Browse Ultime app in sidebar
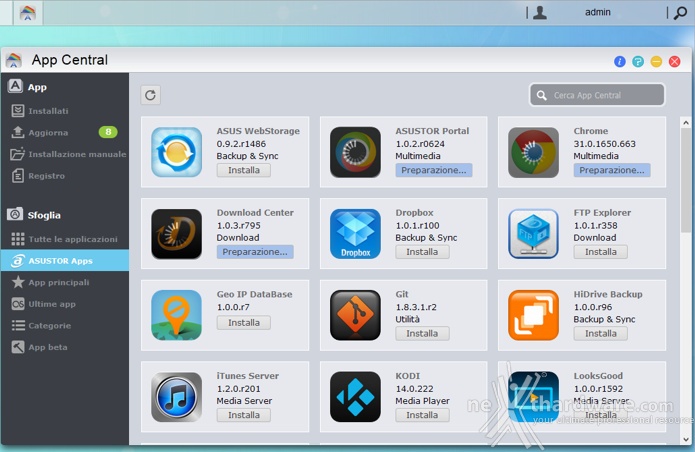 coord(43,304)
